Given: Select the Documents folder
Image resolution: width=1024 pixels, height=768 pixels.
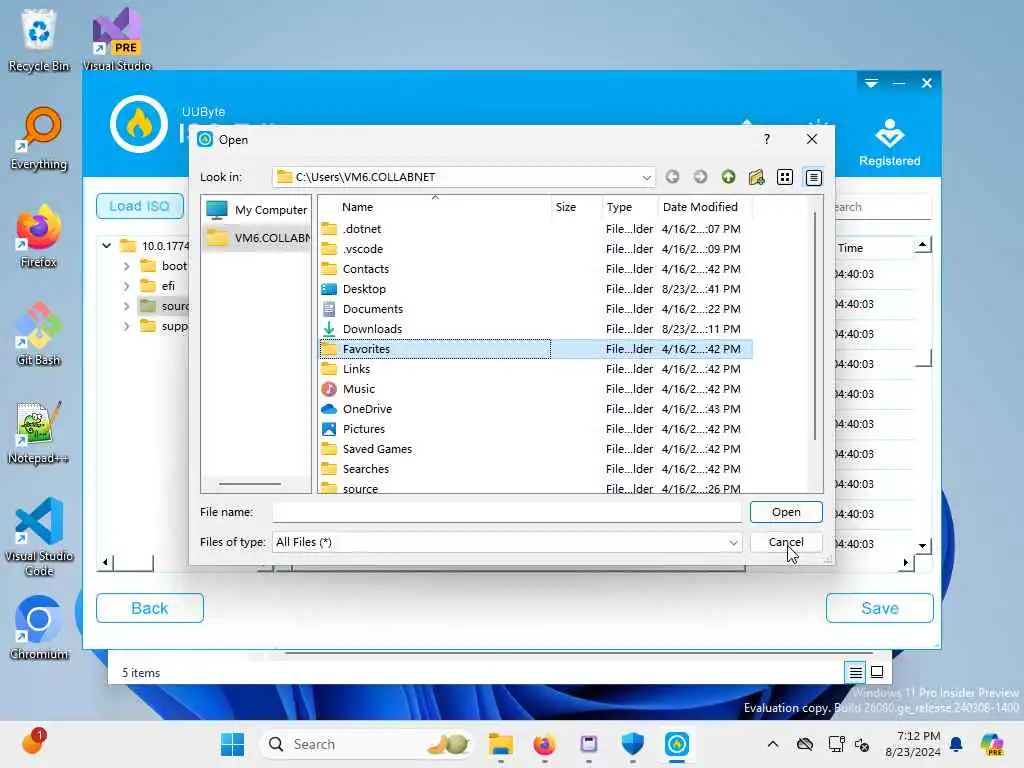Looking at the screenshot, I should click(x=372, y=309).
